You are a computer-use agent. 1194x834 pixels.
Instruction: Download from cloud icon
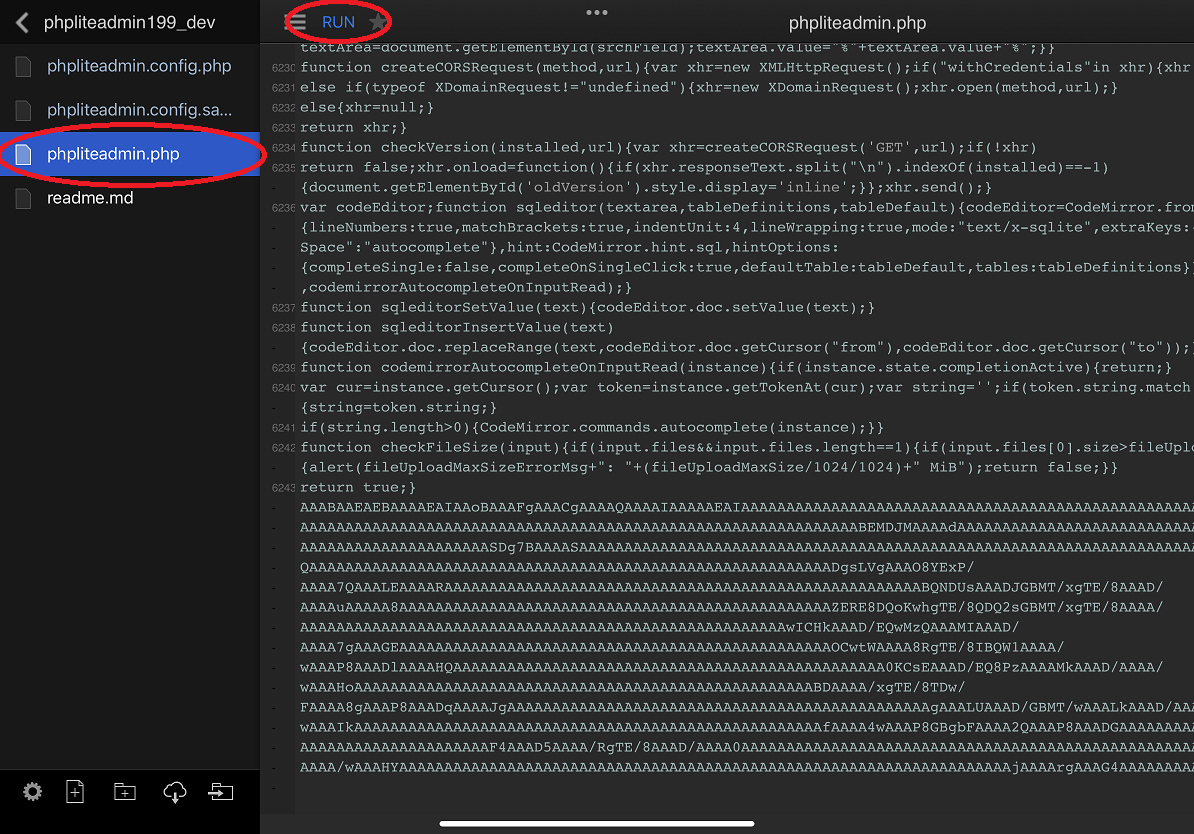[x=174, y=792]
